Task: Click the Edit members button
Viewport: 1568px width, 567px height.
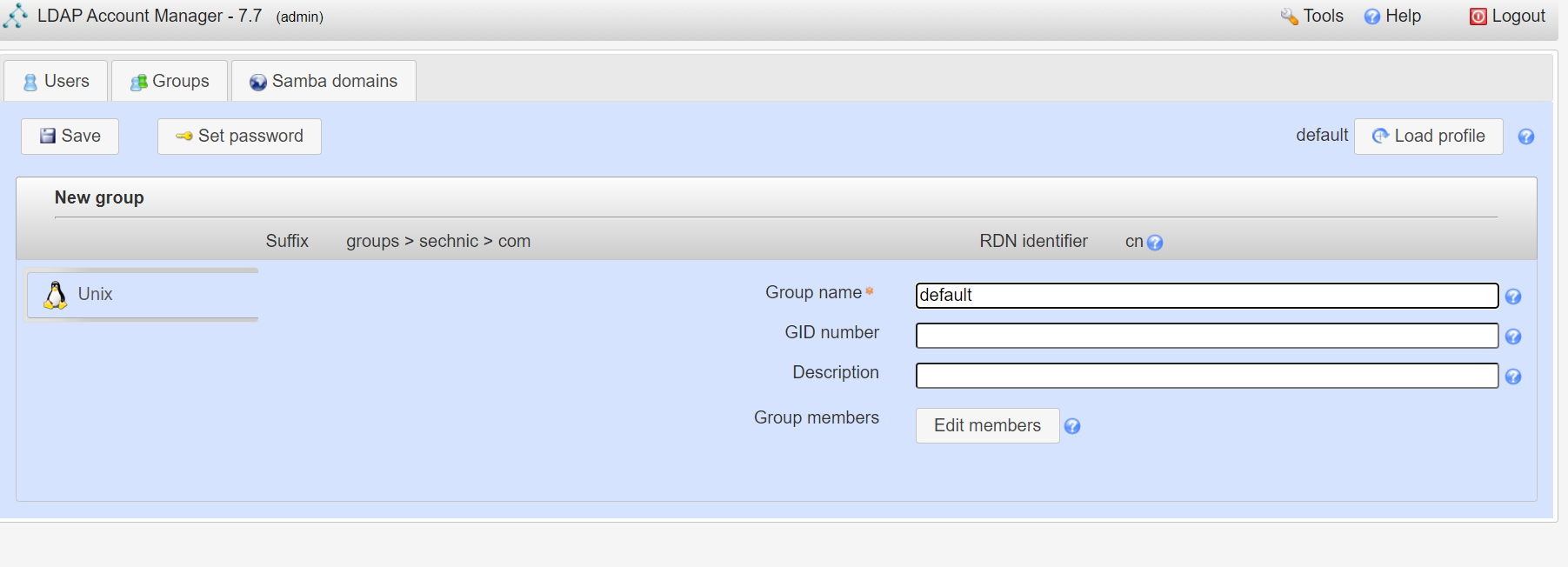Action: click(x=987, y=425)
